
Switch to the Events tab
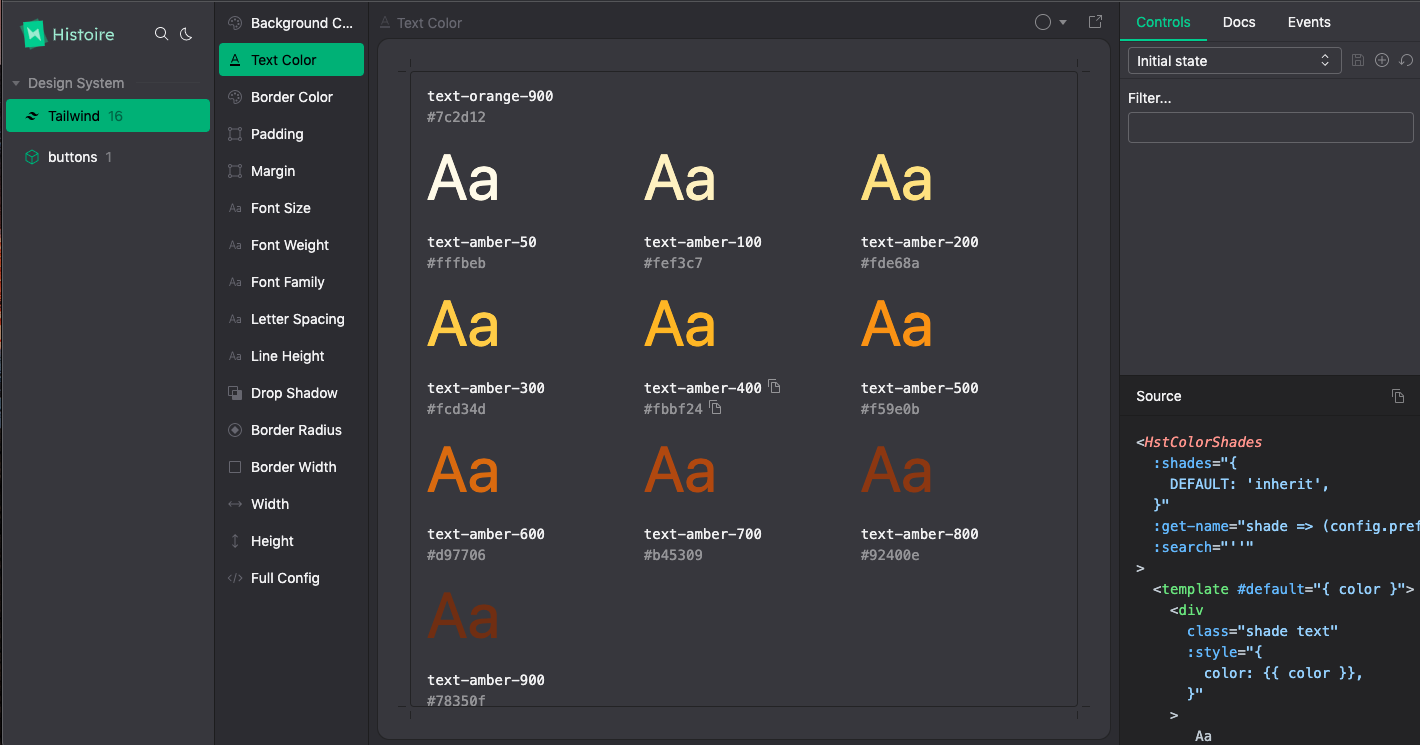coord(1309,22)
